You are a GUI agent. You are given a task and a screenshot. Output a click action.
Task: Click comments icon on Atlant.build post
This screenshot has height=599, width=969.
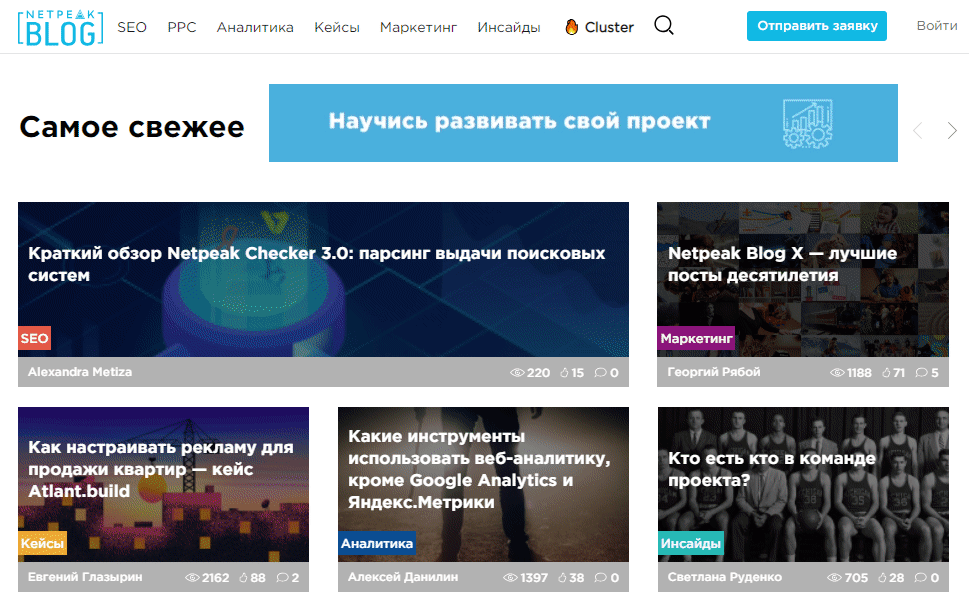[x=282, y=577]
